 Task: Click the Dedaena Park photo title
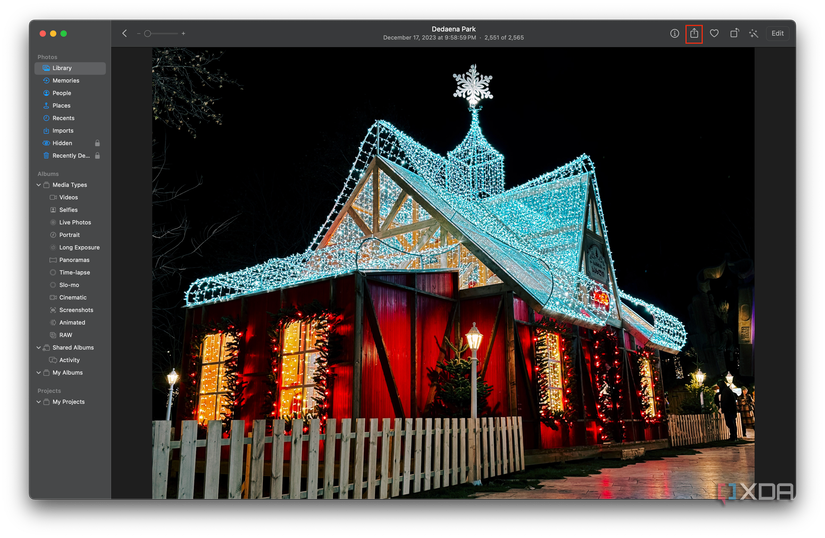[454, 29]
